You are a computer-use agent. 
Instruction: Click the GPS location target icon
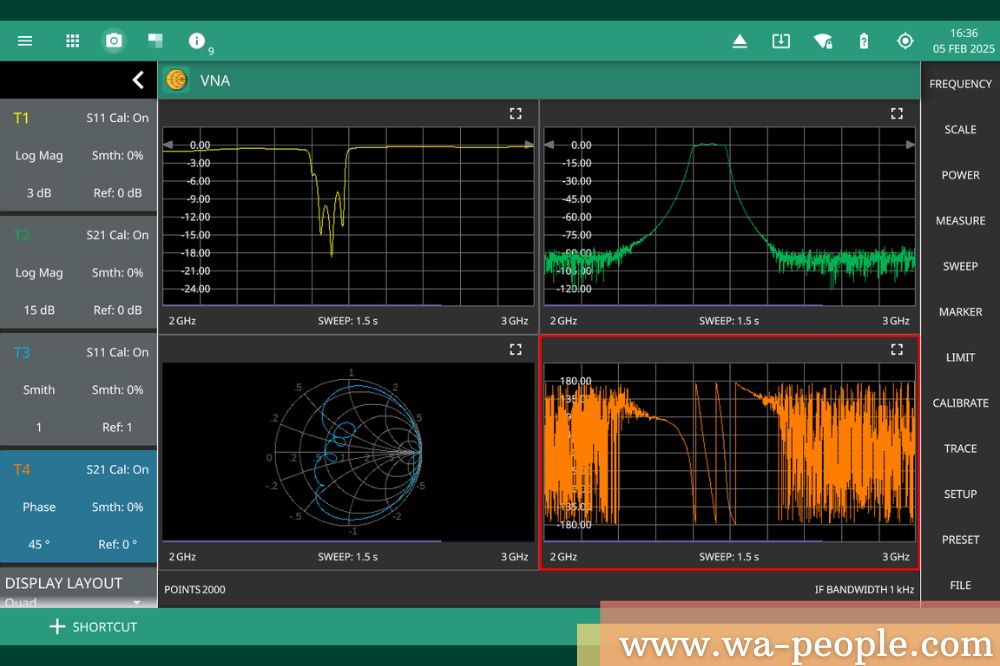coord(905,41)
